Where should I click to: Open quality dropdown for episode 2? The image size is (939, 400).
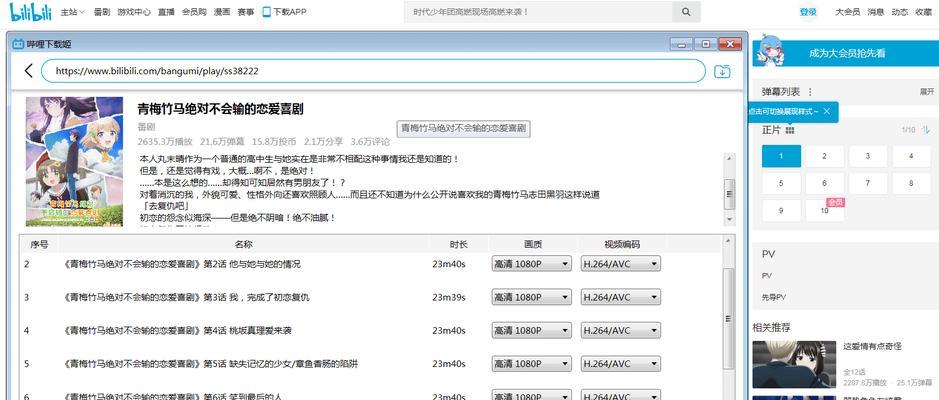[x=531, y=263]
